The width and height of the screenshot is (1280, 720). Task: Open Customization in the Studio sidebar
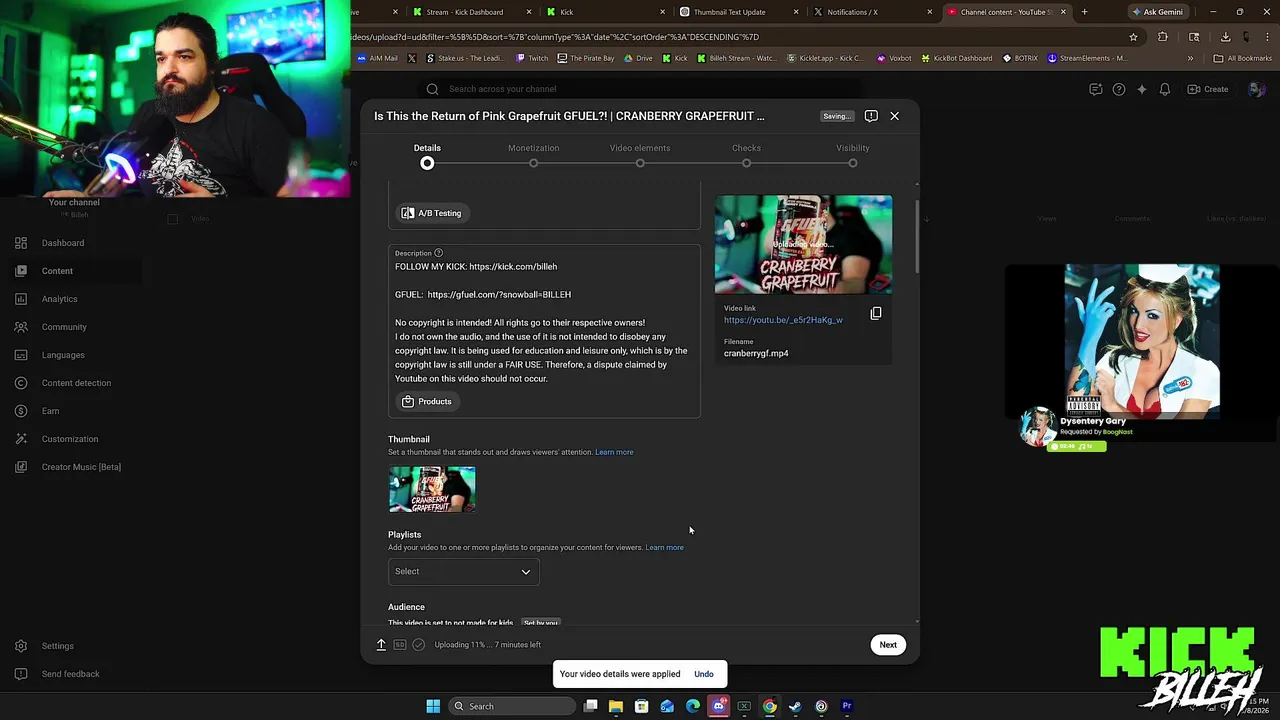(x=70, y=439)
